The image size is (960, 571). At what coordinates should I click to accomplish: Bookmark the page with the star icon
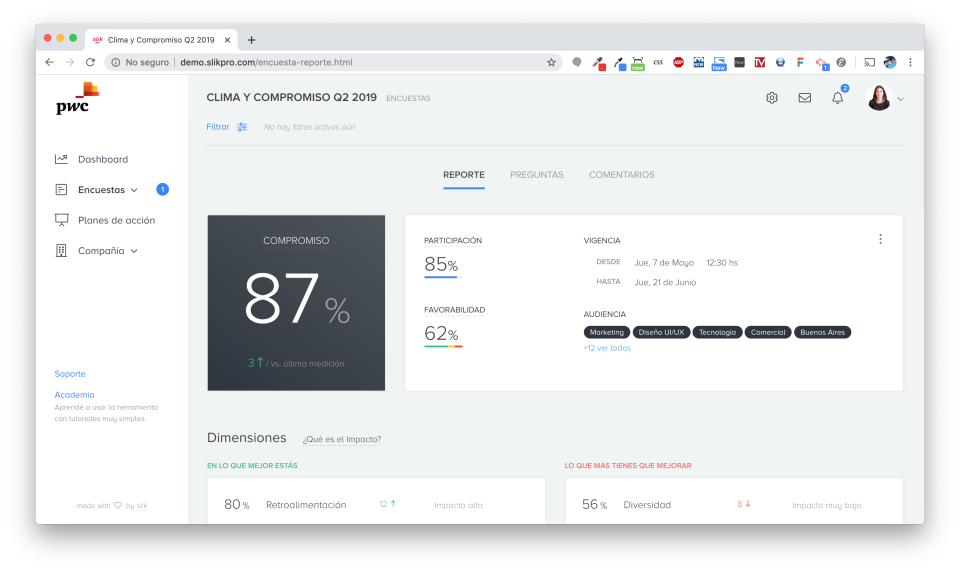[551, 62]
